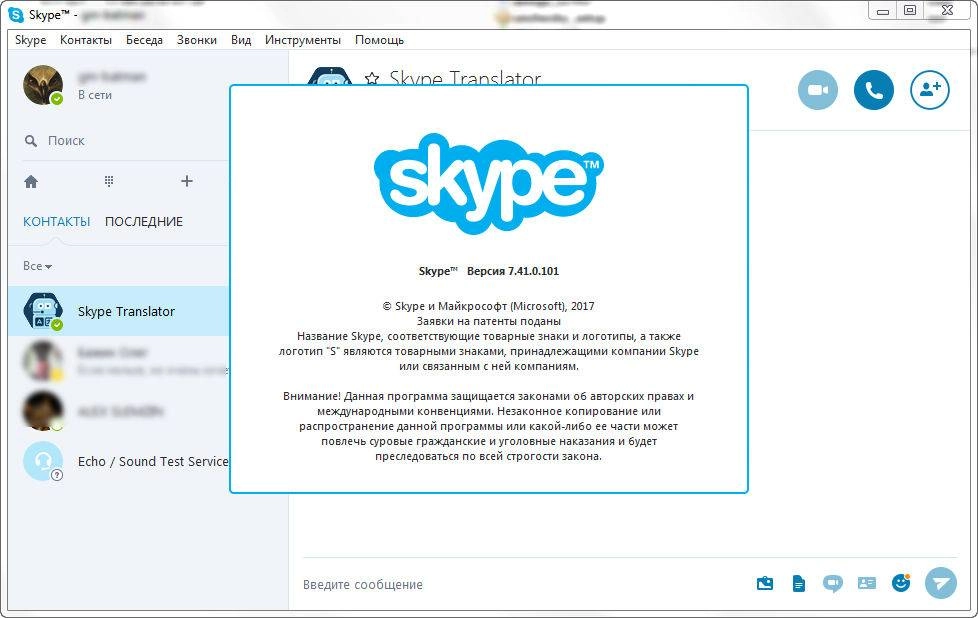The width and height of the screenshot is (978, 618).
Task: Click the Skype Translator robot avatar in list
Action: [x=43, y=311]
